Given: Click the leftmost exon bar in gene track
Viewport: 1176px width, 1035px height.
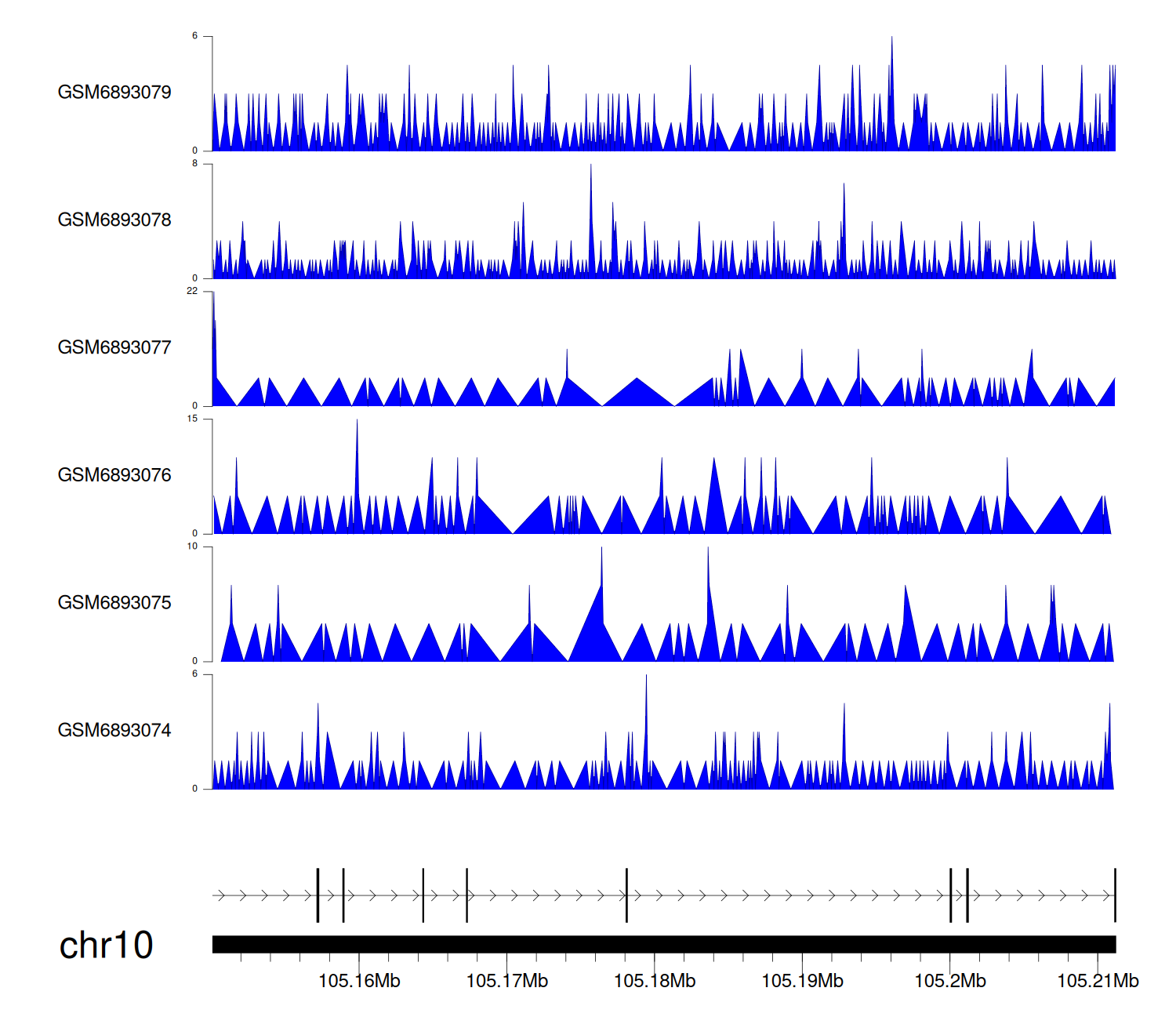Looking at the screenshot, I should point(318,895).
